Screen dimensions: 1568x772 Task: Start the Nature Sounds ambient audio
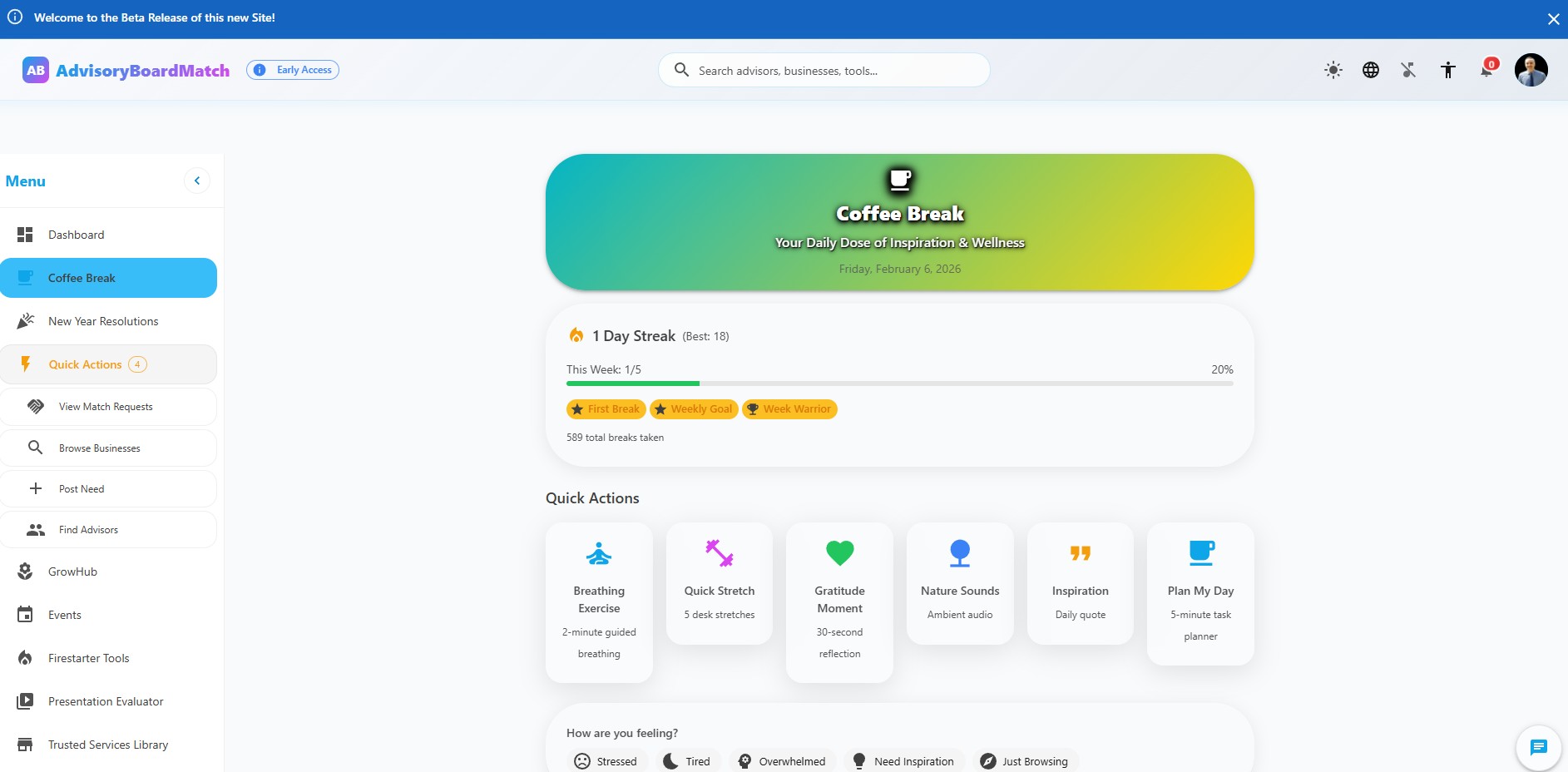tap(959, 582)
